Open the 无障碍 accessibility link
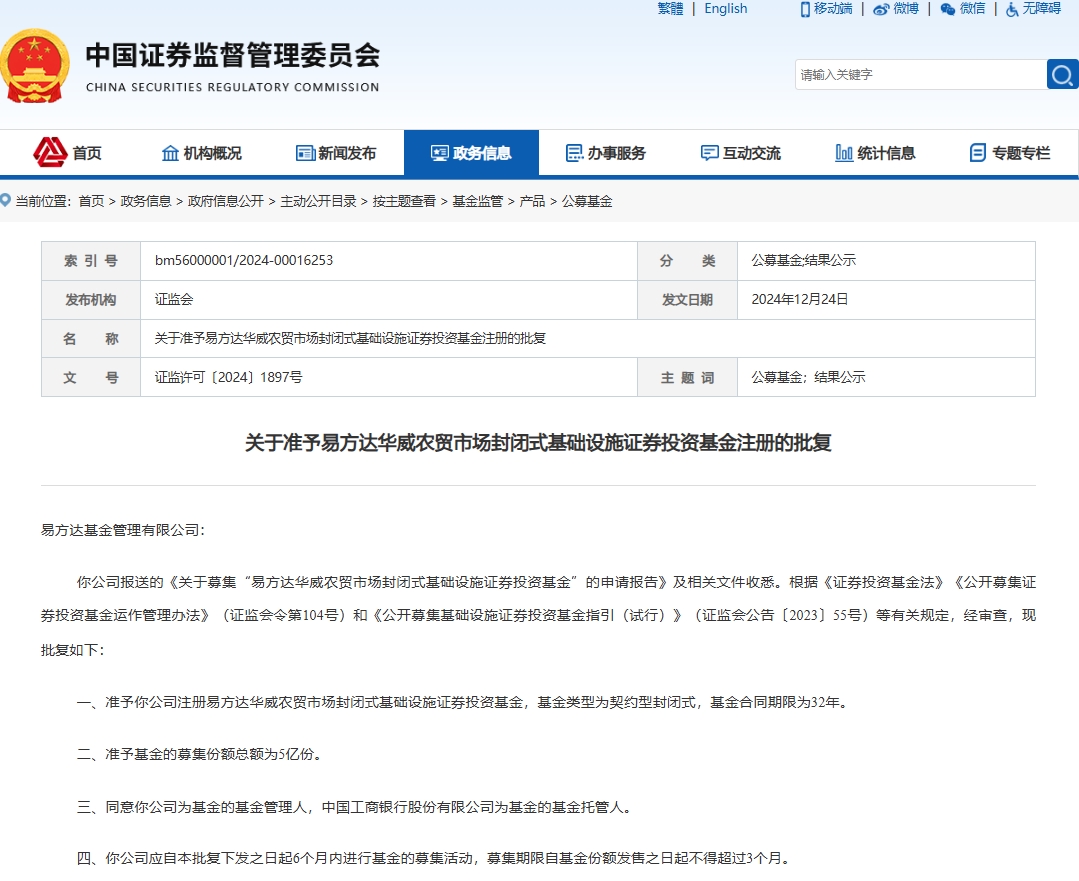 1041,9
